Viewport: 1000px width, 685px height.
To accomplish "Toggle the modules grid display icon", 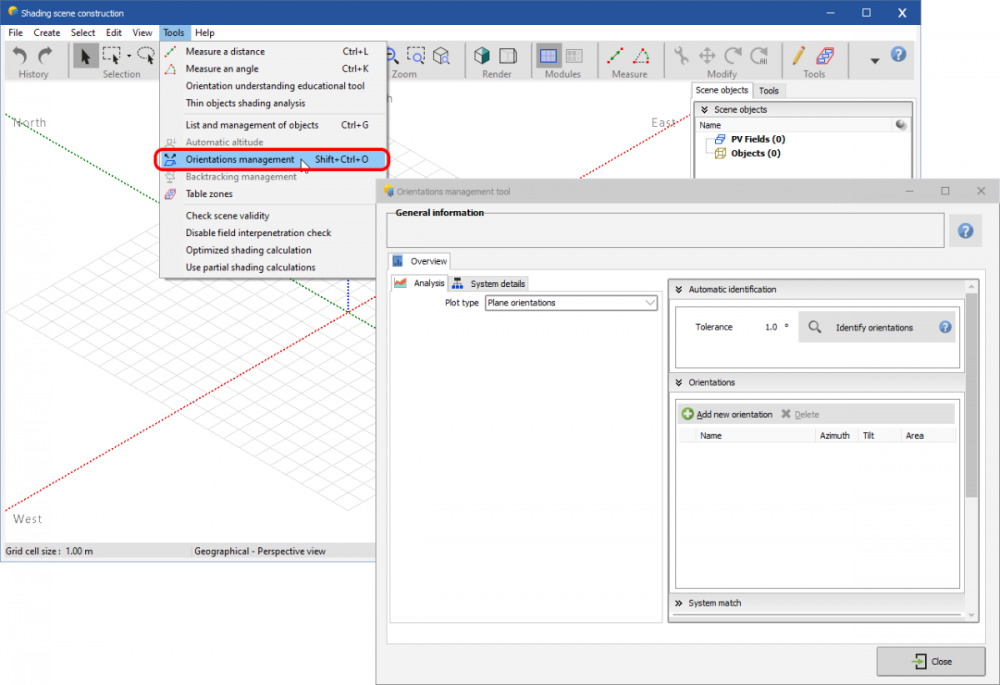I will (548, 56).
